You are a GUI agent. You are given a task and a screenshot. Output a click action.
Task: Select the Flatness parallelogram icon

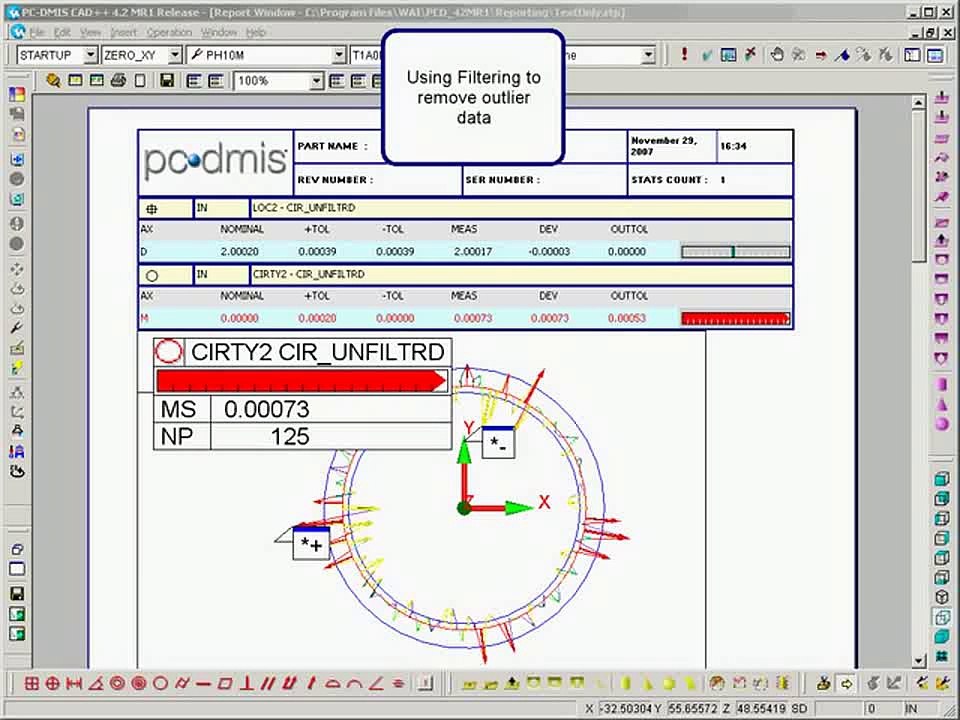click(x=225, y=684)
